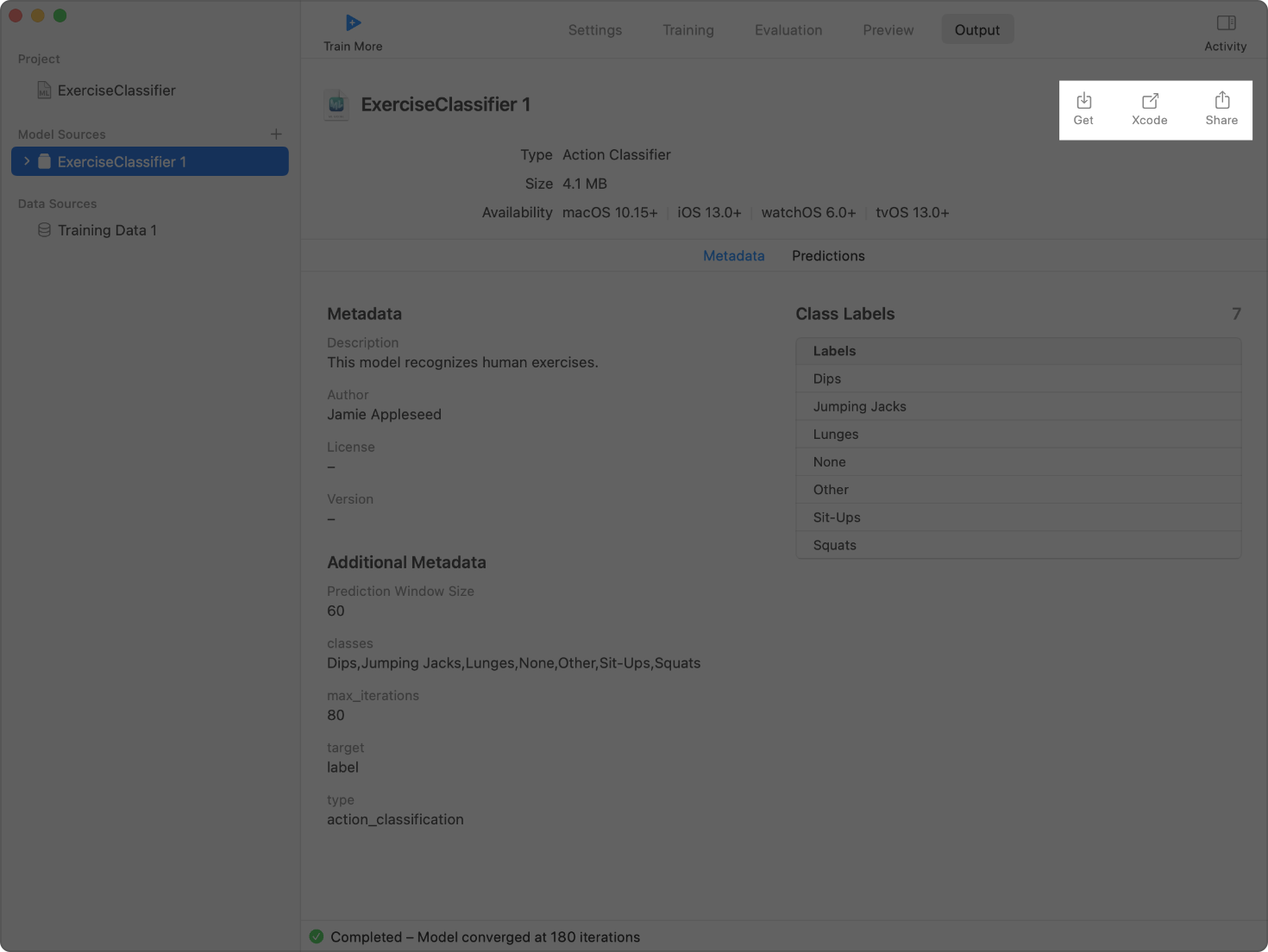Switch to the Settings tab
This screenshot has width=1268, height=952.
click(x=594, y=30)
